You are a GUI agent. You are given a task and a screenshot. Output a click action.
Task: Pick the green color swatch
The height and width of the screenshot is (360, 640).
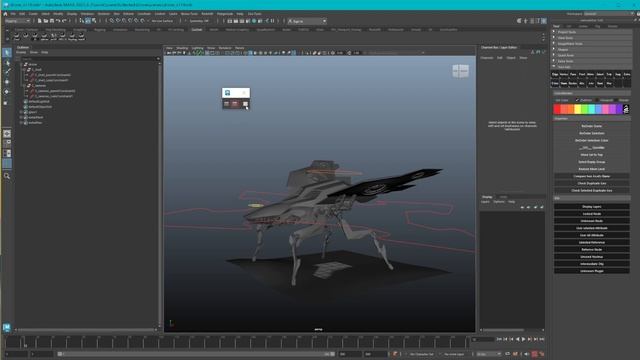[585, 109]
